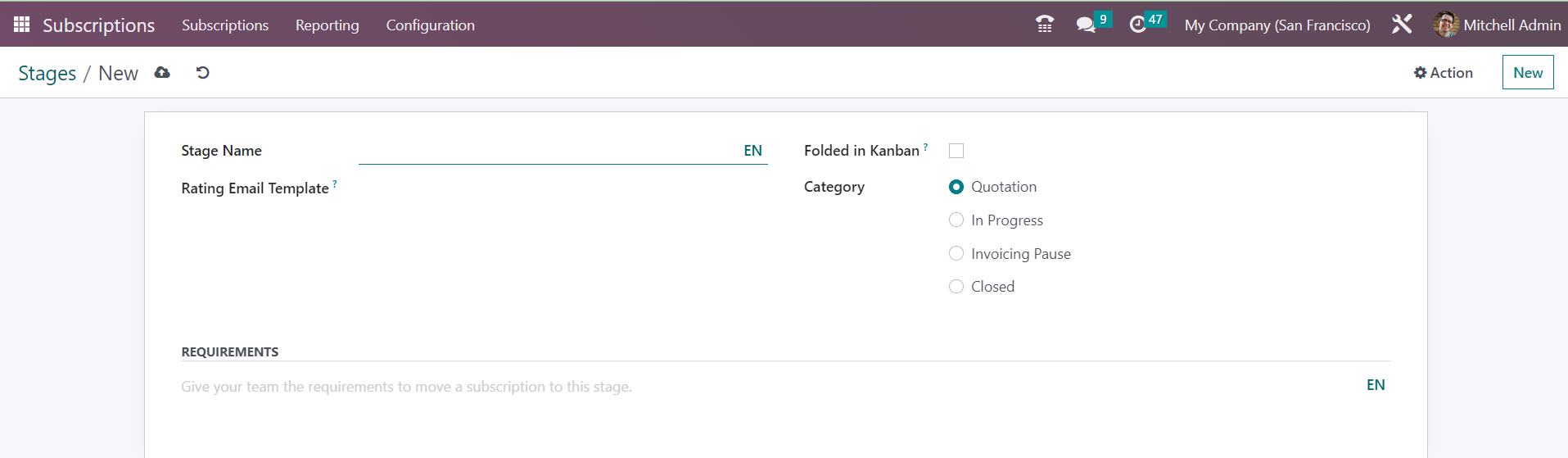The height and width of the screenshot is (458, 1568).
Task: Select the In Progress category radio
Action: [956, 220]
